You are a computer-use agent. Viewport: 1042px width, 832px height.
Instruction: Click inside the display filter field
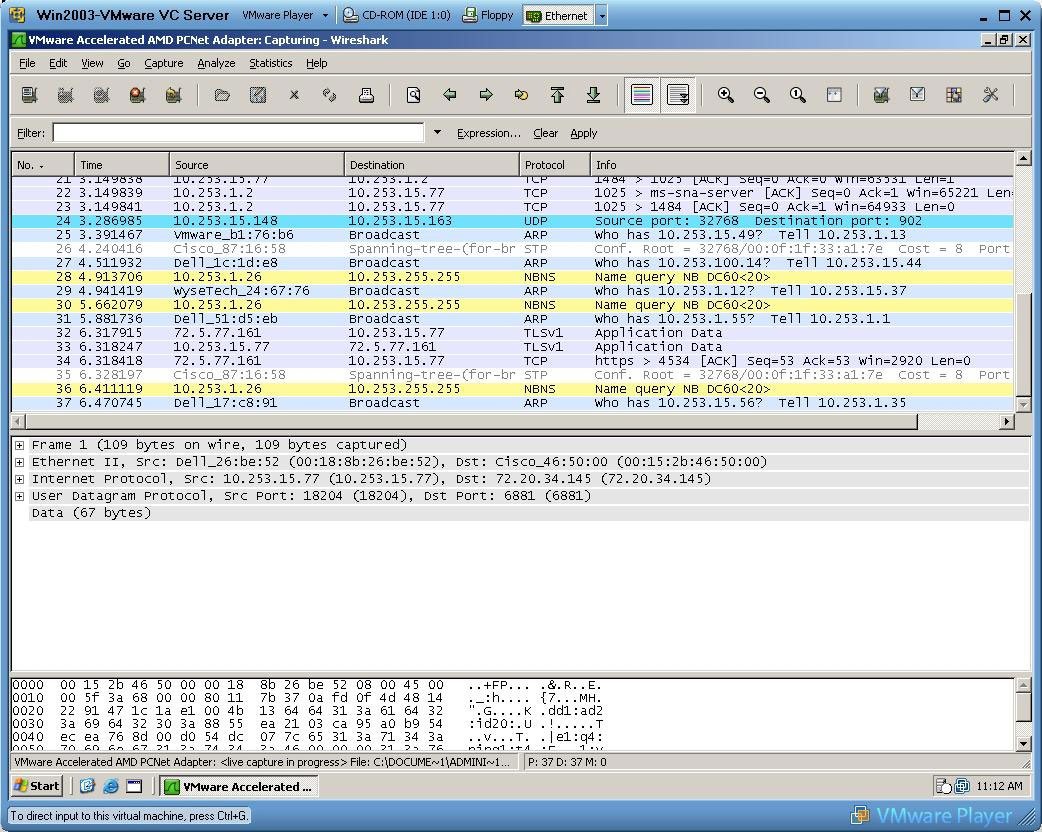pos(238,133)
